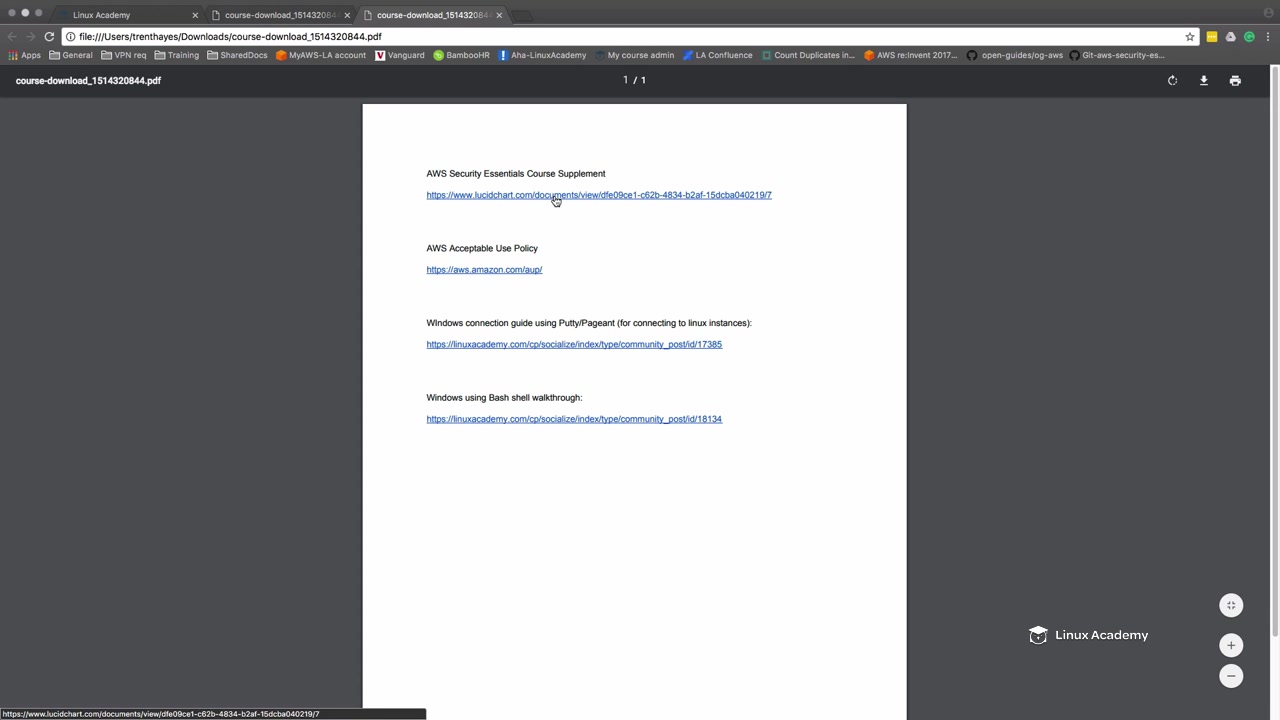Screen dimensions: 1280x720
Task: Open the SharedDocs bookmarks folder
Action: (x=237, y=55)
